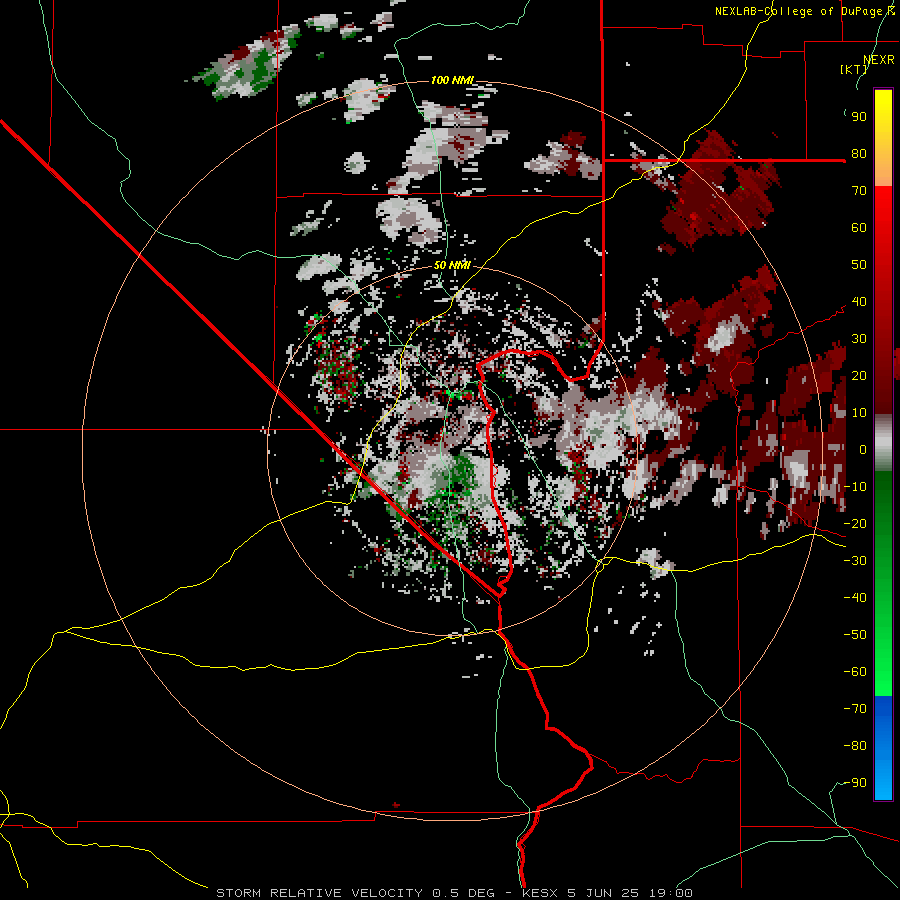Click the "40" value on the velocity scale

[859, 301]
